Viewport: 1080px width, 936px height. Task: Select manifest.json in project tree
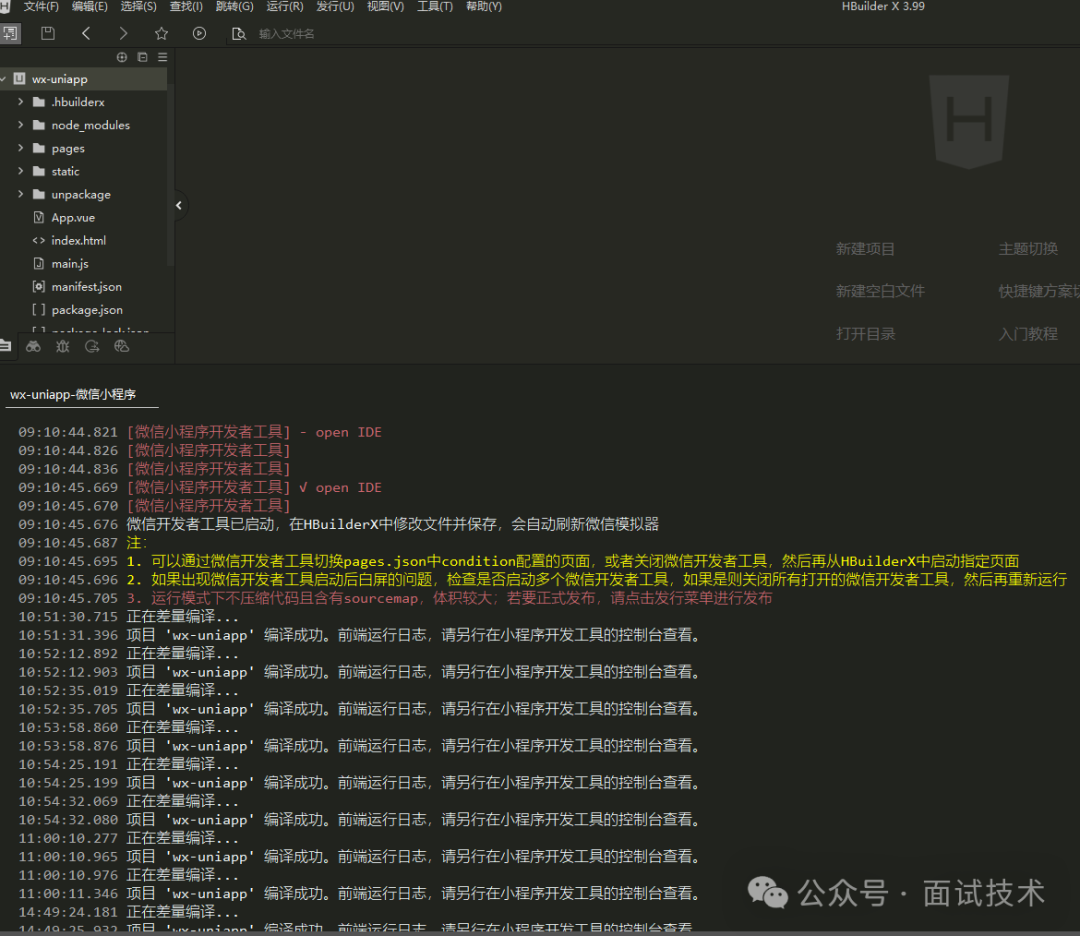coord(86,287)
